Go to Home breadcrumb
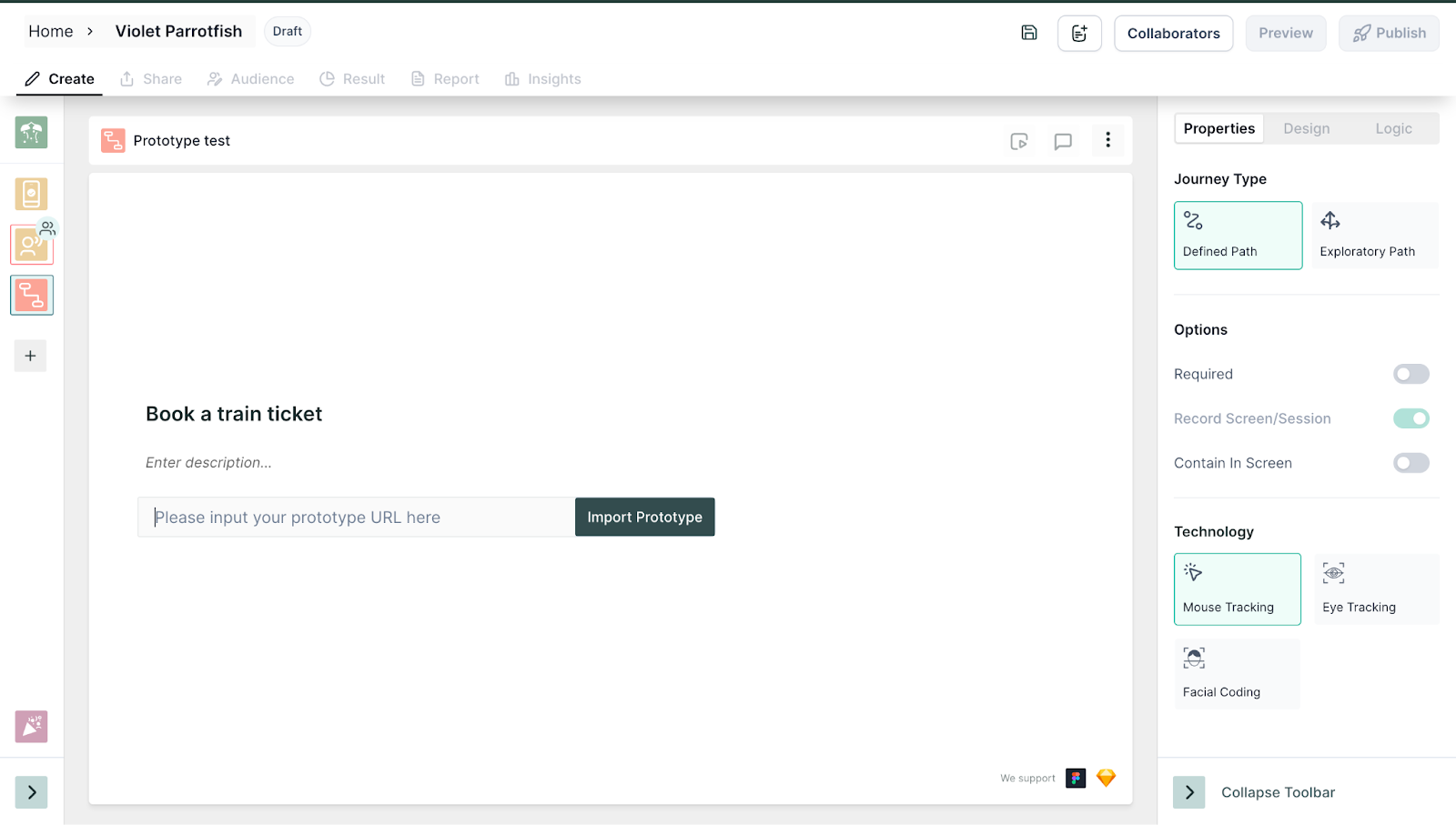This screenshot has height=825, width=1456. (51, 31)
